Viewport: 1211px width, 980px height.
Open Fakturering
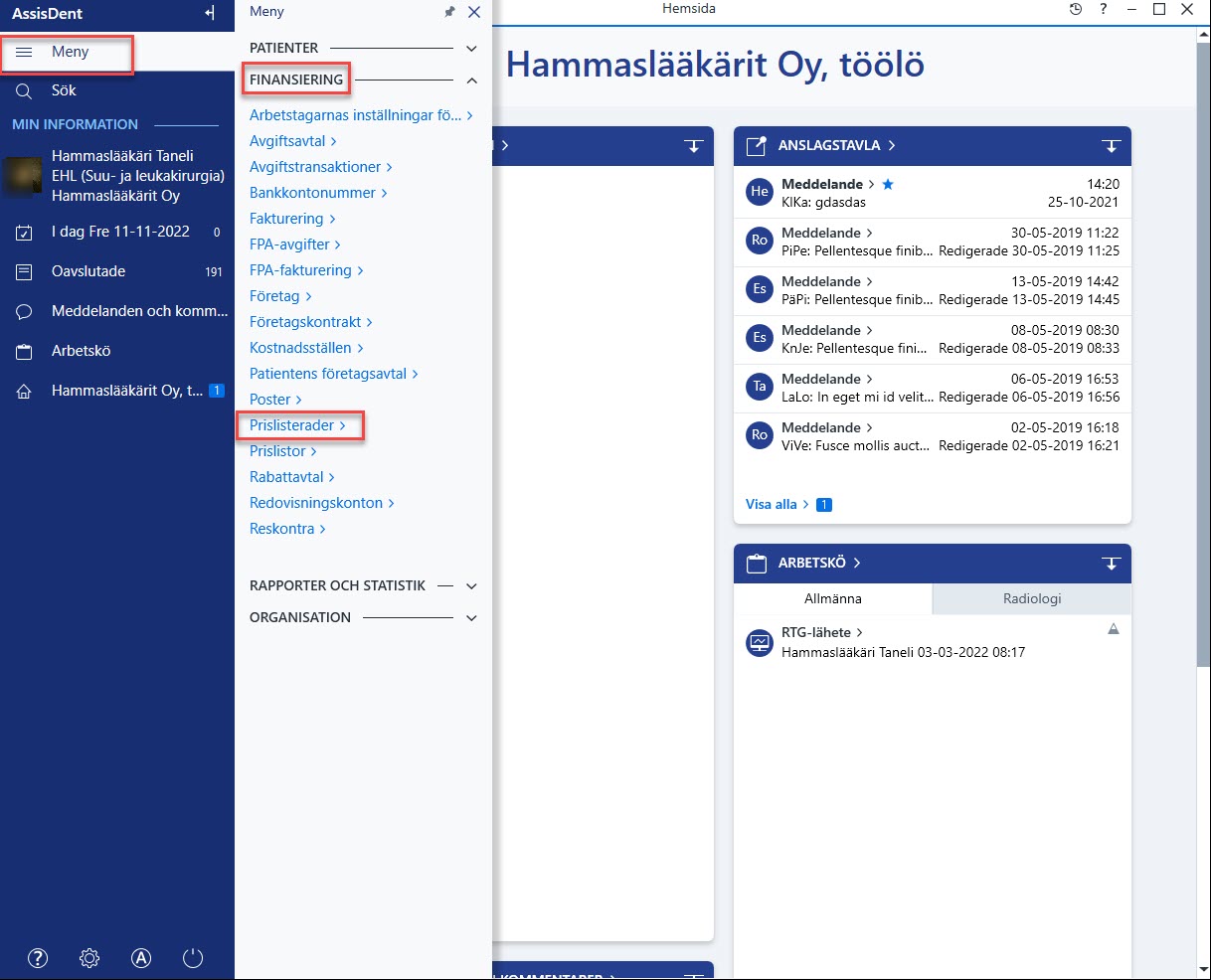(x=292, y=219)
